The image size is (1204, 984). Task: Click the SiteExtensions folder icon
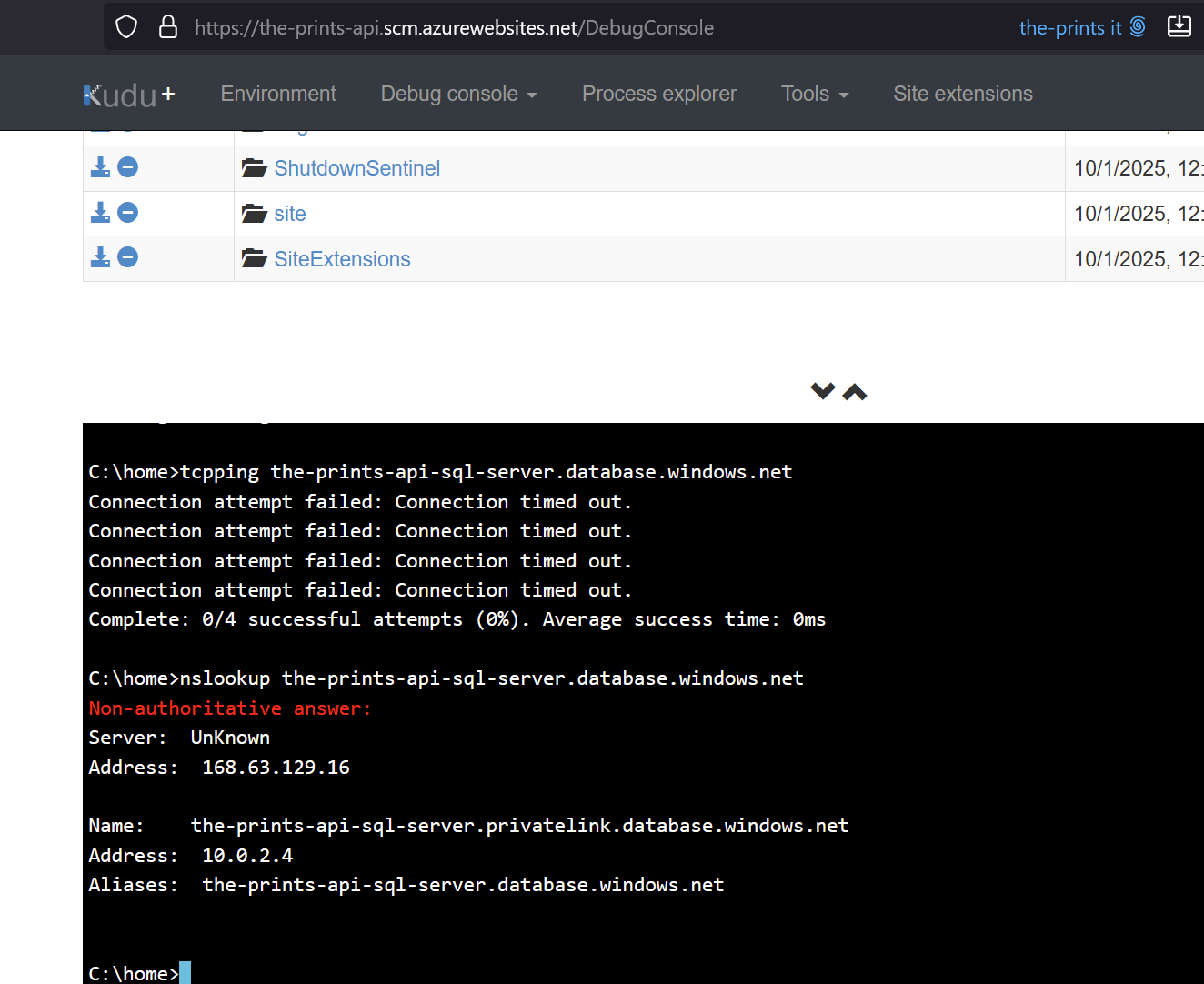pyautogui.click(x=254, y=259)
